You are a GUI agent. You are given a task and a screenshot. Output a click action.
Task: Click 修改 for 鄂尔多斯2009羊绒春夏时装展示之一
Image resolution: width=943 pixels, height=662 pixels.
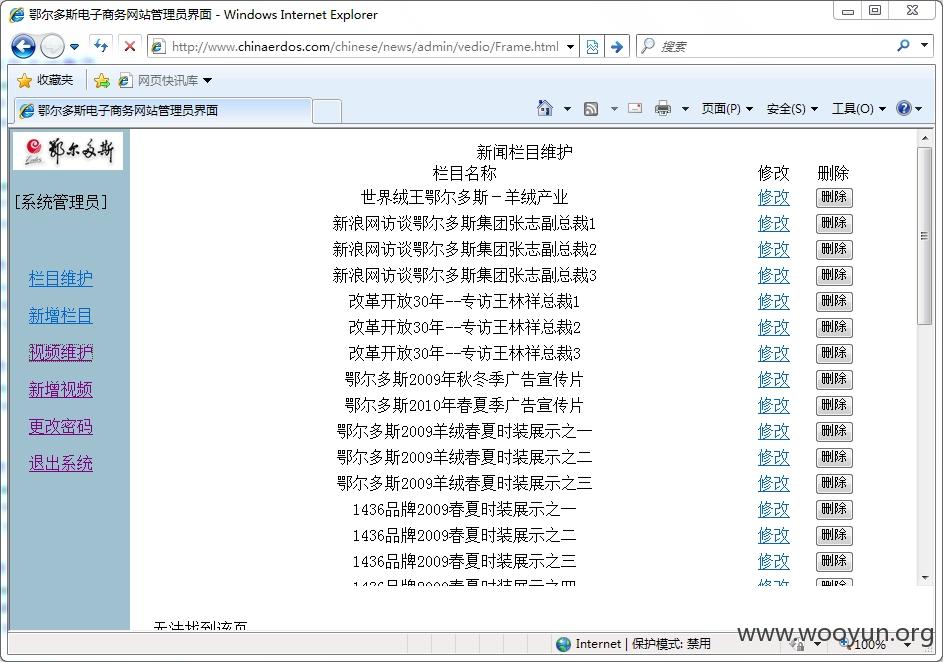point(773,431)
